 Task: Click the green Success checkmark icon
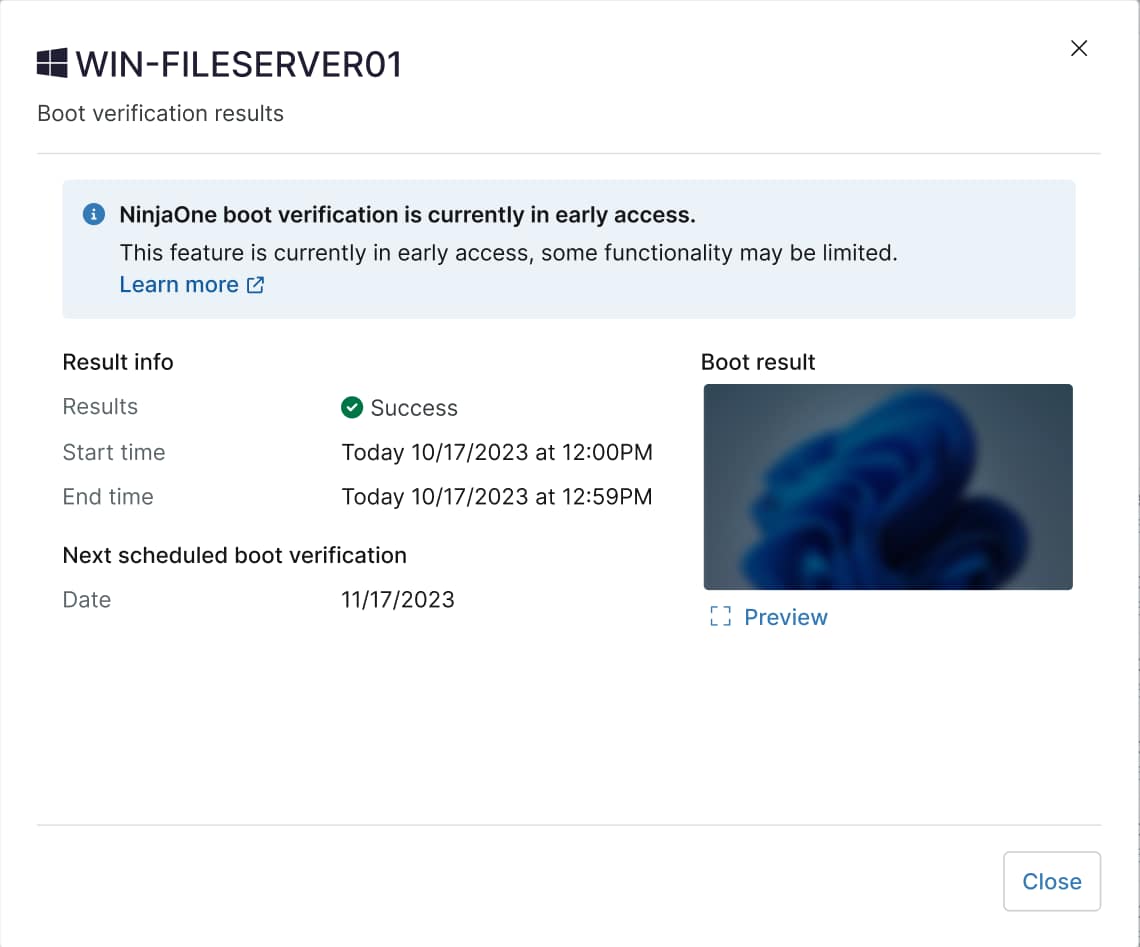point(351,407)
